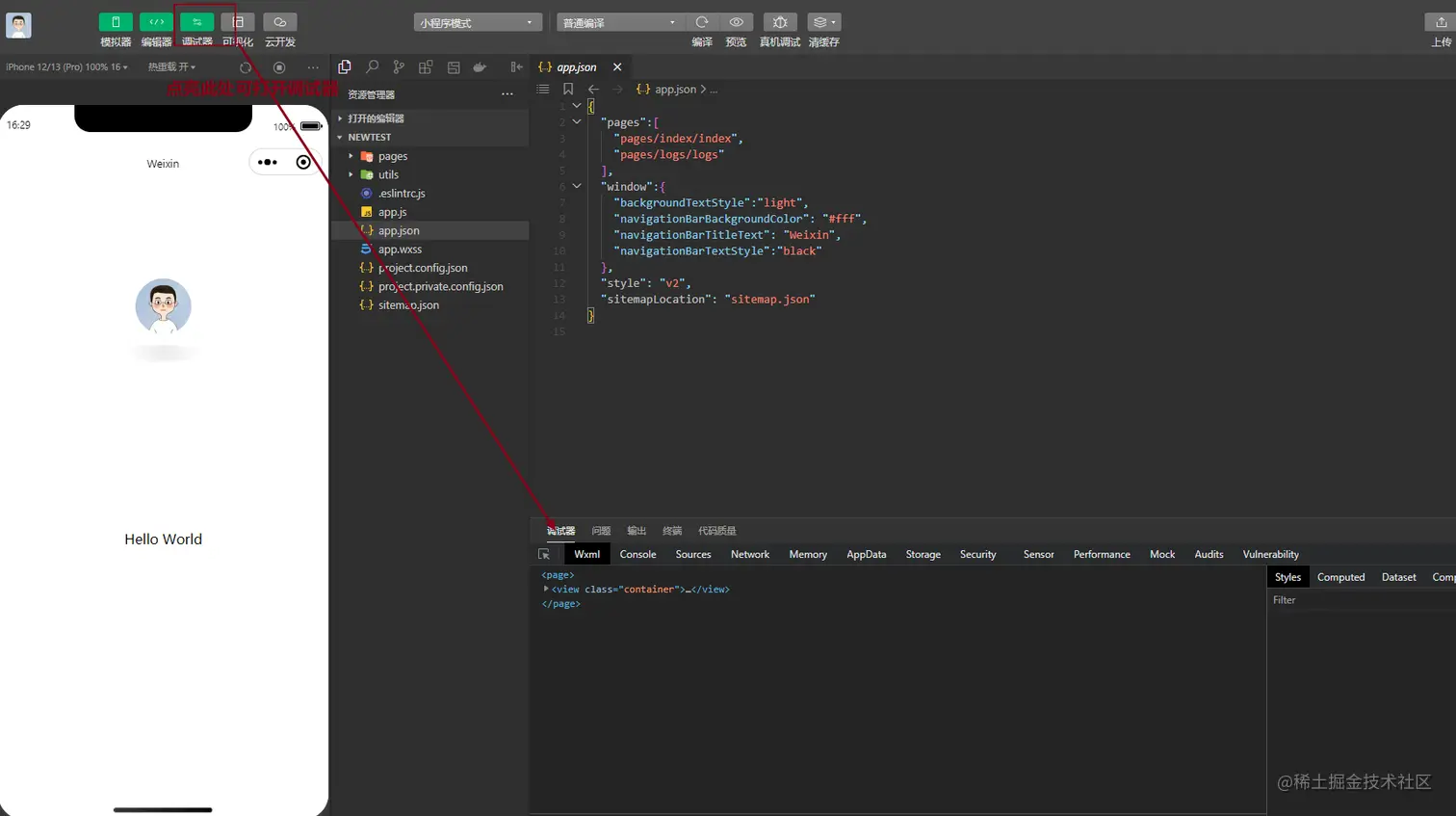The image size is (1456, 816).
Task: Click the Hello World text in simulator
Action: (163, 540)
